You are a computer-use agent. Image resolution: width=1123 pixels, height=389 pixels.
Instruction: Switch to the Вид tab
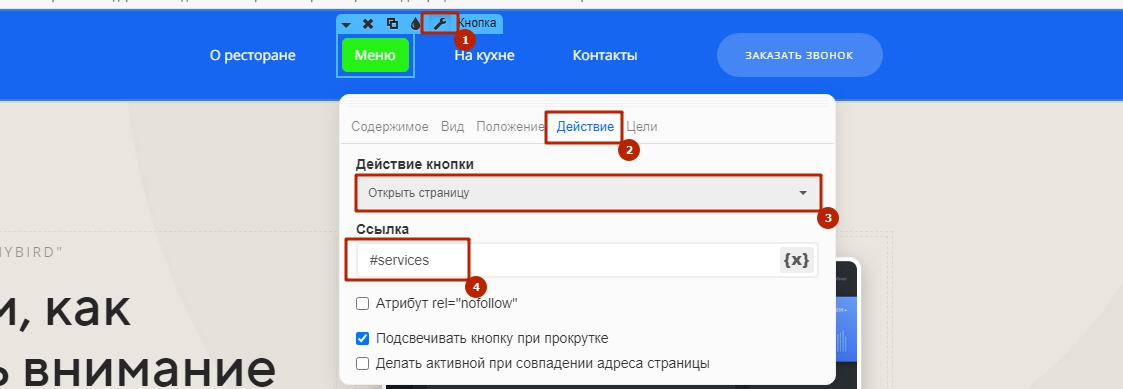click(x=452, y=127)
